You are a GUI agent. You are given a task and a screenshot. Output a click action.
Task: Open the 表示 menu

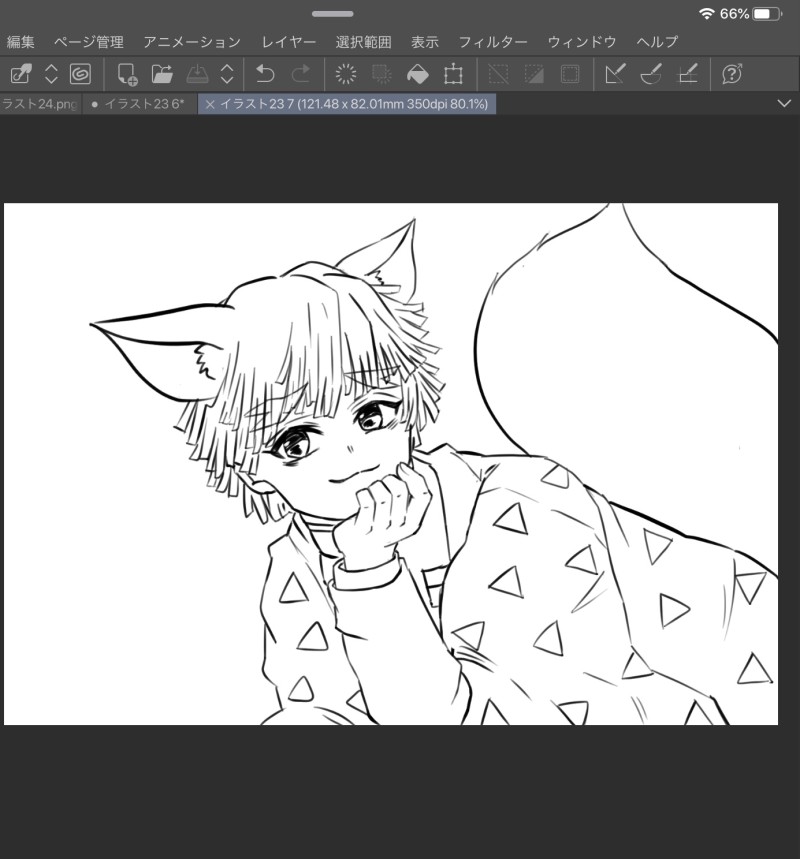click(x=425, y=42)
